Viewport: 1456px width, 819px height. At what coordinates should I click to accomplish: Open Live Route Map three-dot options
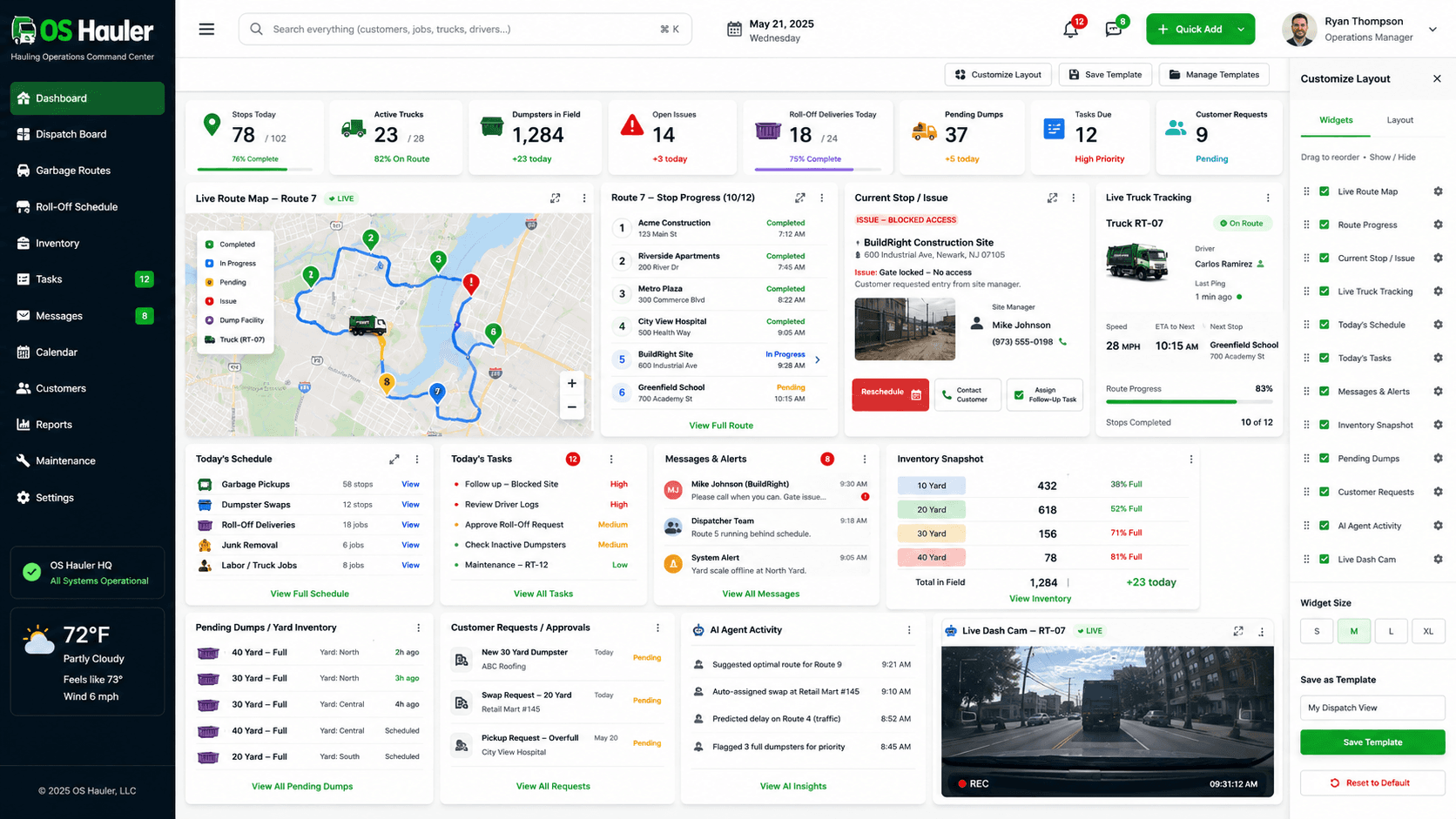[584, 198]
